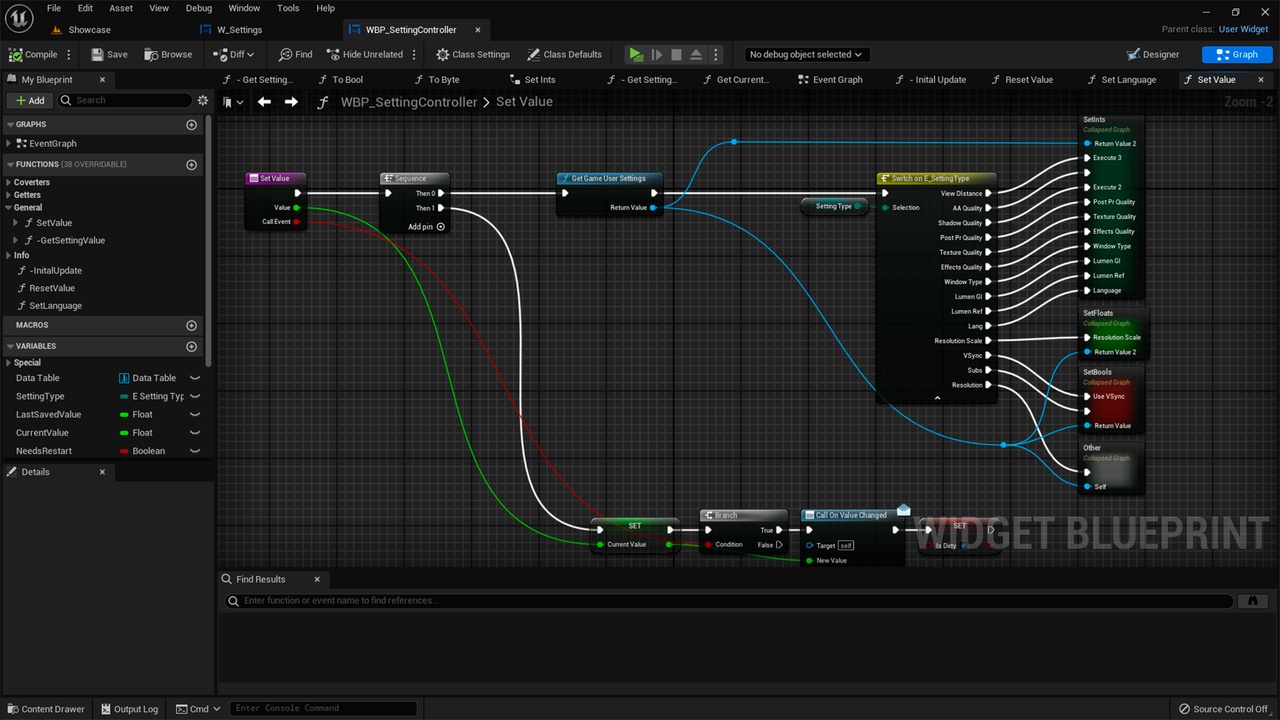
Task: Expand the Coverters function category
Action: (x=8, y=182)
